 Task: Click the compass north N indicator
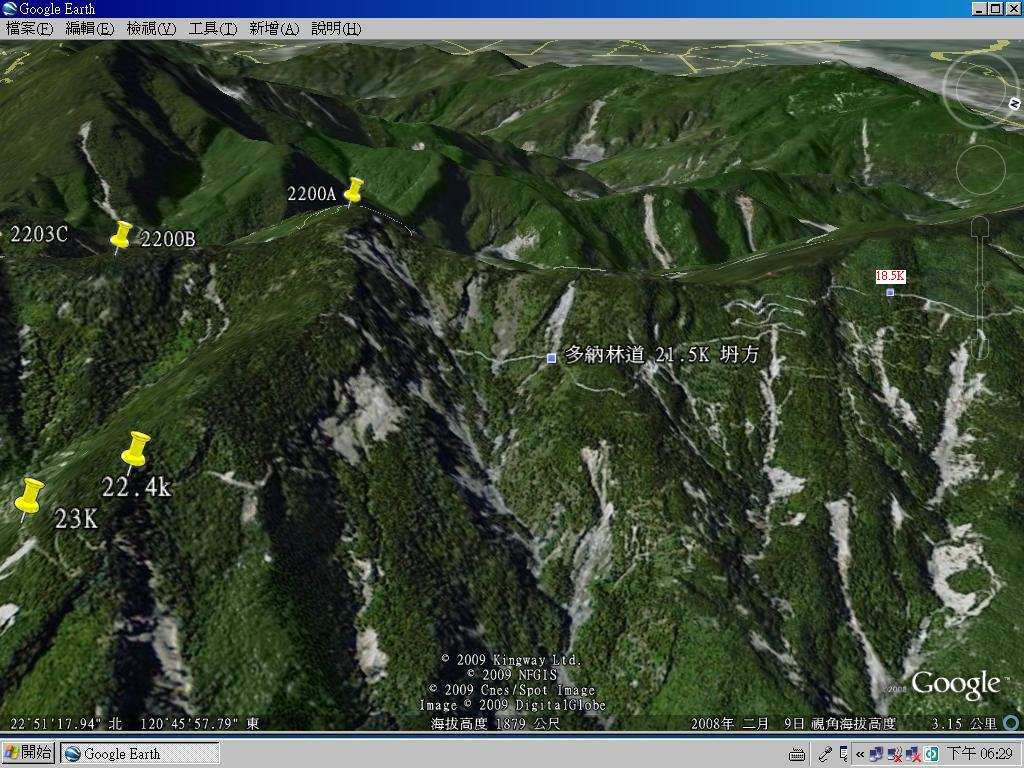[1014, 103]
